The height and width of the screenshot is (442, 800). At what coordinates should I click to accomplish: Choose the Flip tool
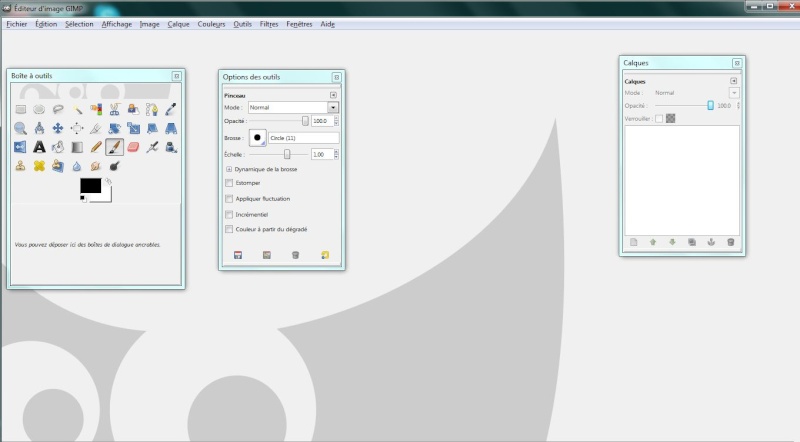20,147
